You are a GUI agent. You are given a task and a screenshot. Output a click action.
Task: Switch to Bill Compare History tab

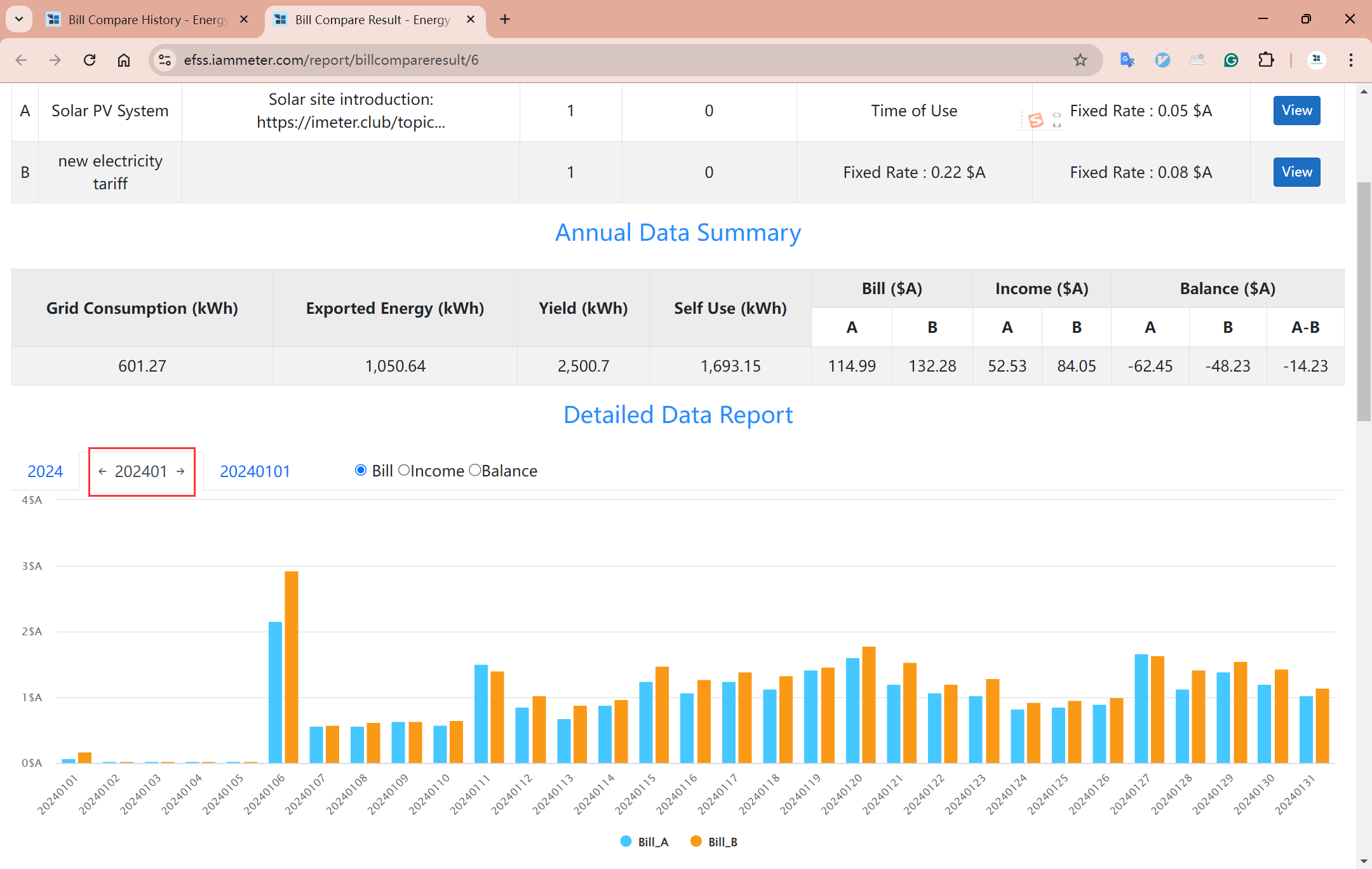147,20
